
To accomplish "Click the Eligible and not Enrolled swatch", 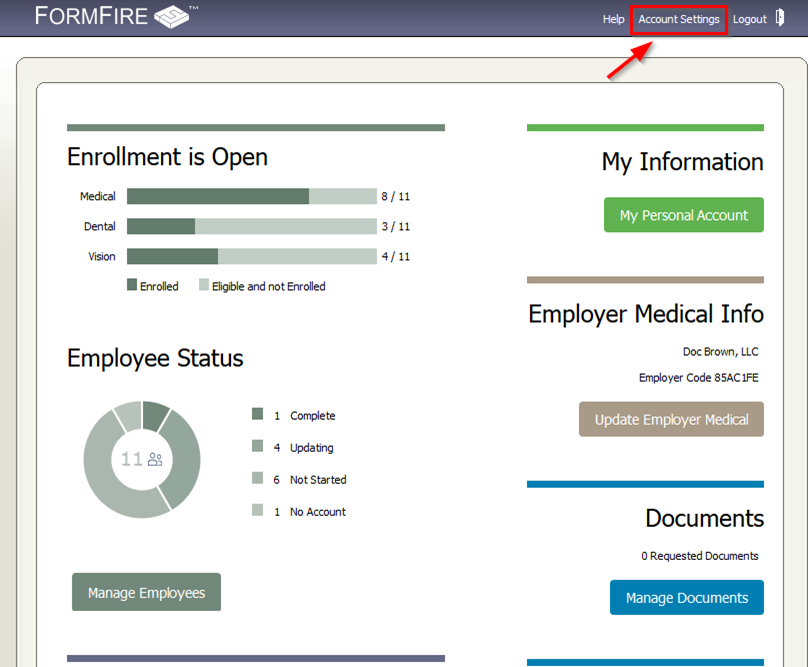I will pos(204,285).
